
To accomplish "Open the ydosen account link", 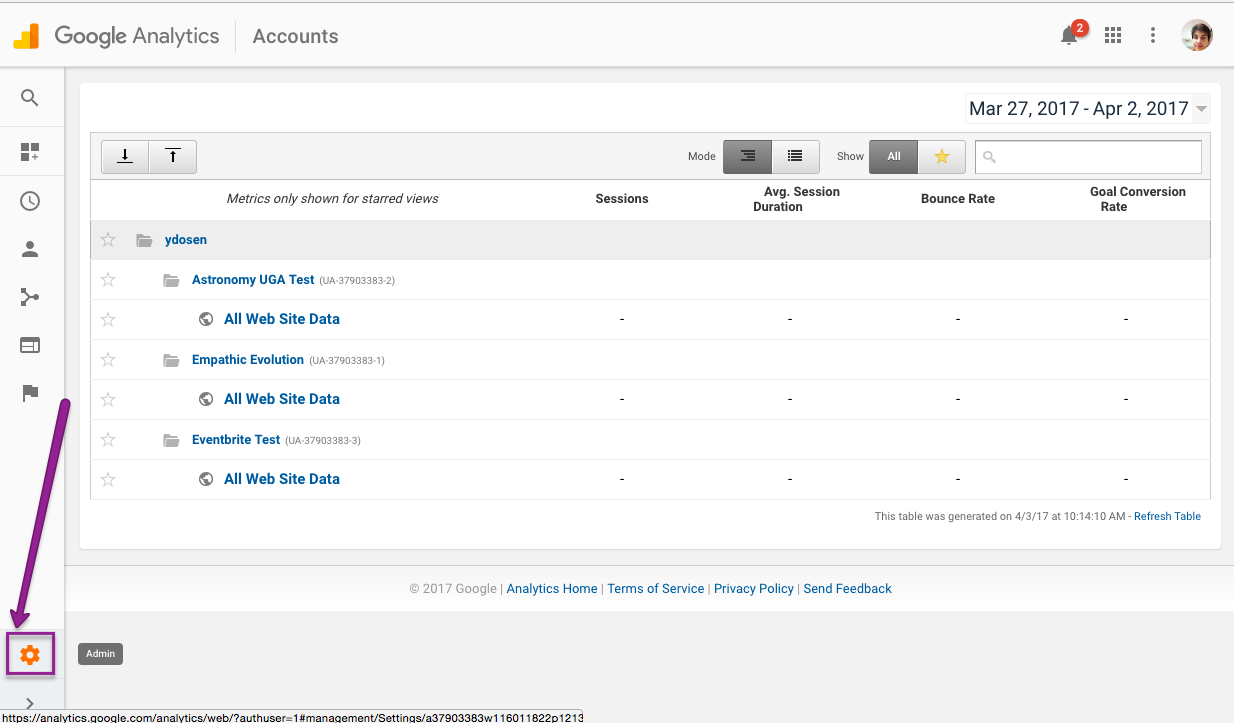I will pos(186,240).
